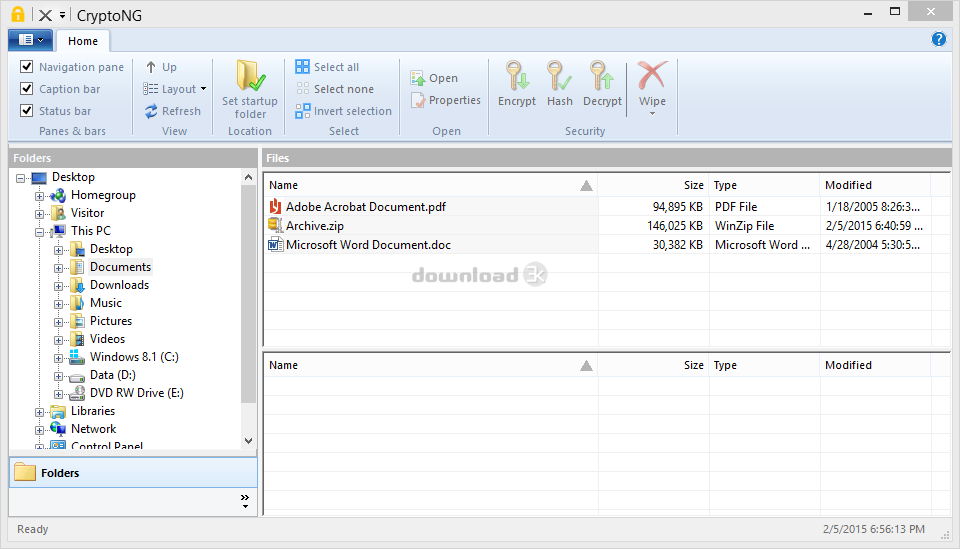Click the Folders pane button
Viewport: 960px width, 549px height.
click(x=133, y=472)
